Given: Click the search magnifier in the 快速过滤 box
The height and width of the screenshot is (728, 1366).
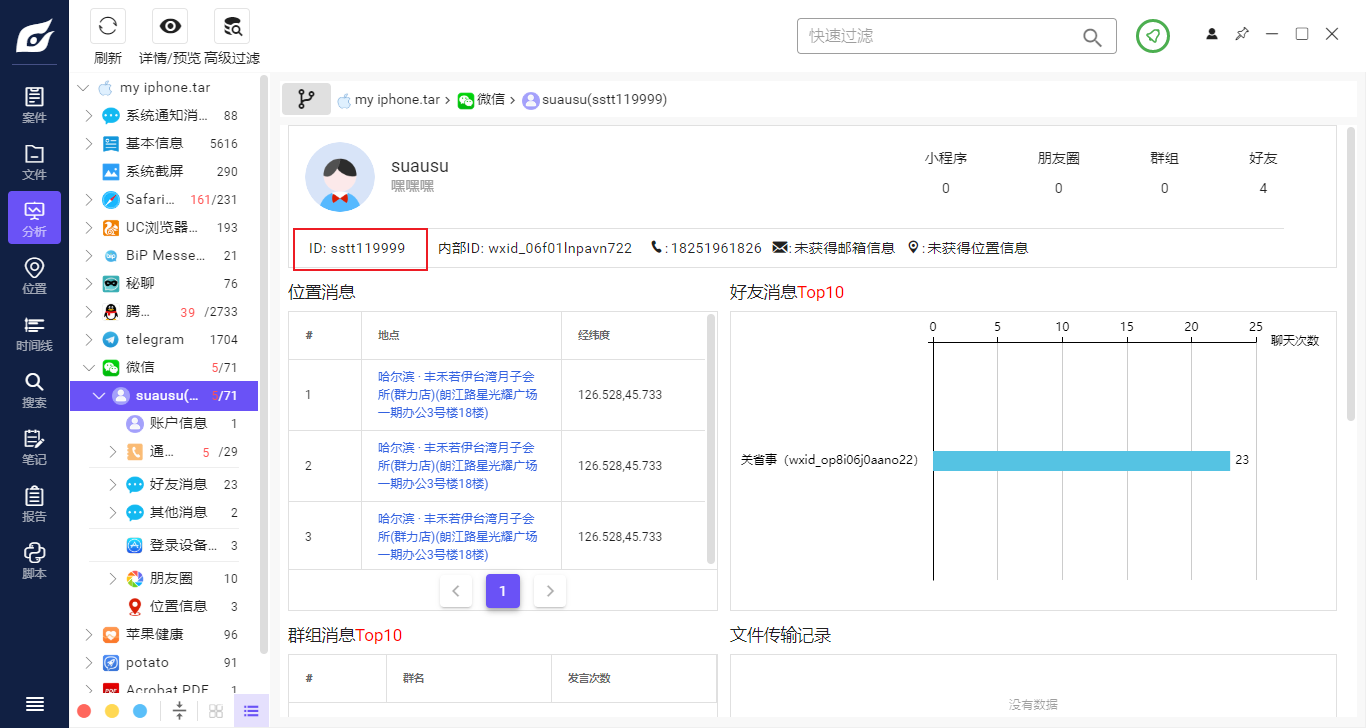Looking at the screenshot, I should pyautogui.click(x=1093, y=36).
